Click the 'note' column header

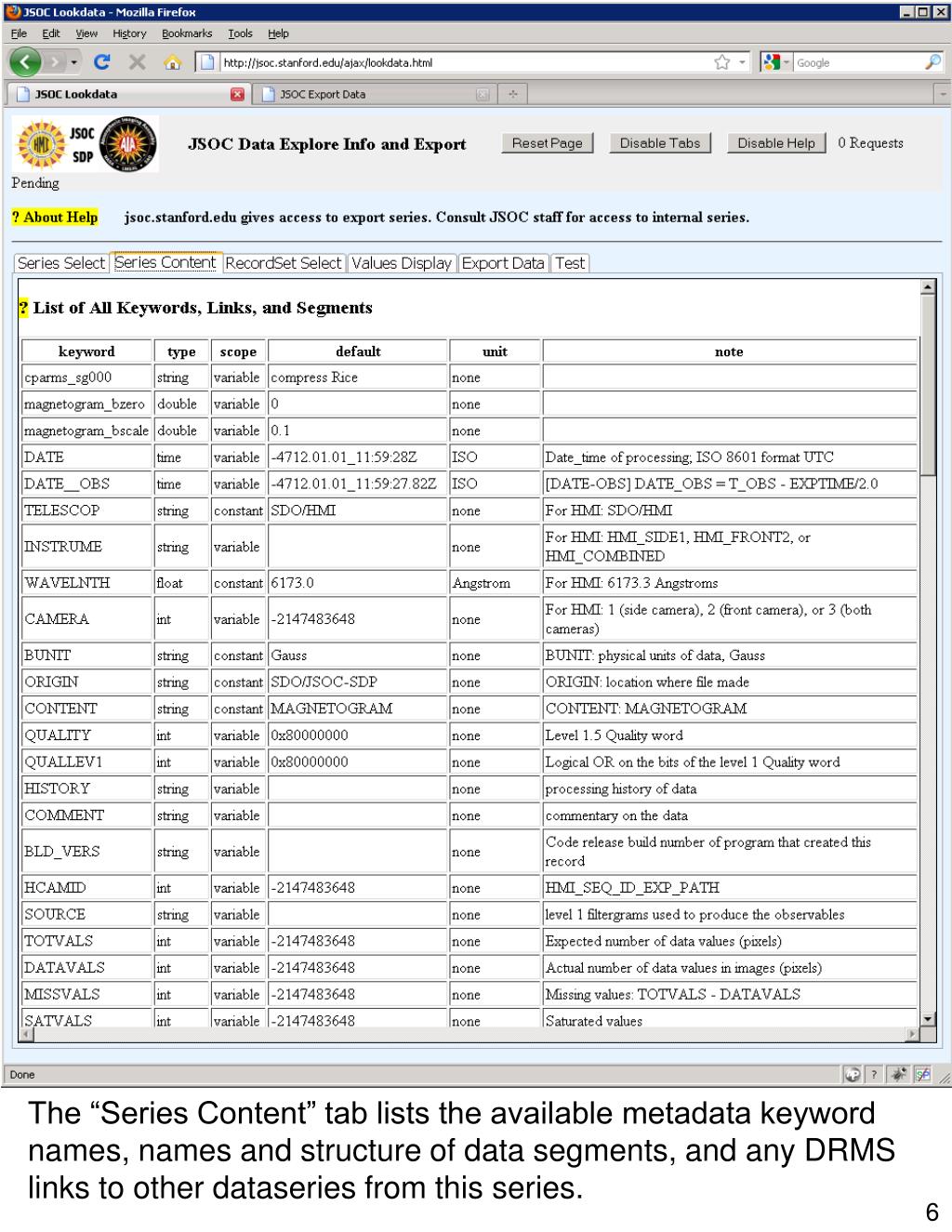click(x=729, y=351)
